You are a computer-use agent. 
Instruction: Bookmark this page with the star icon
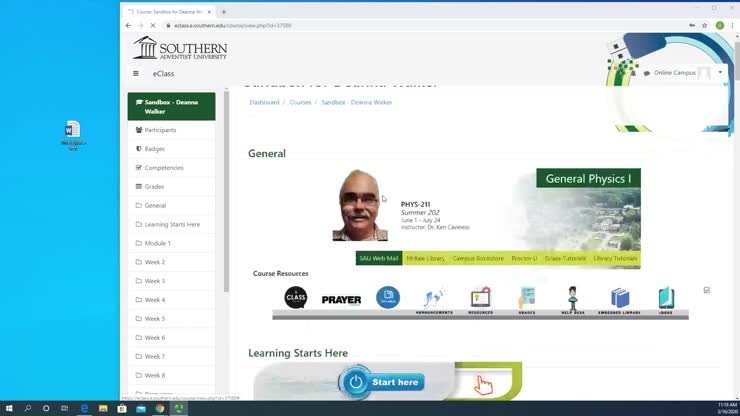[705, 25]
